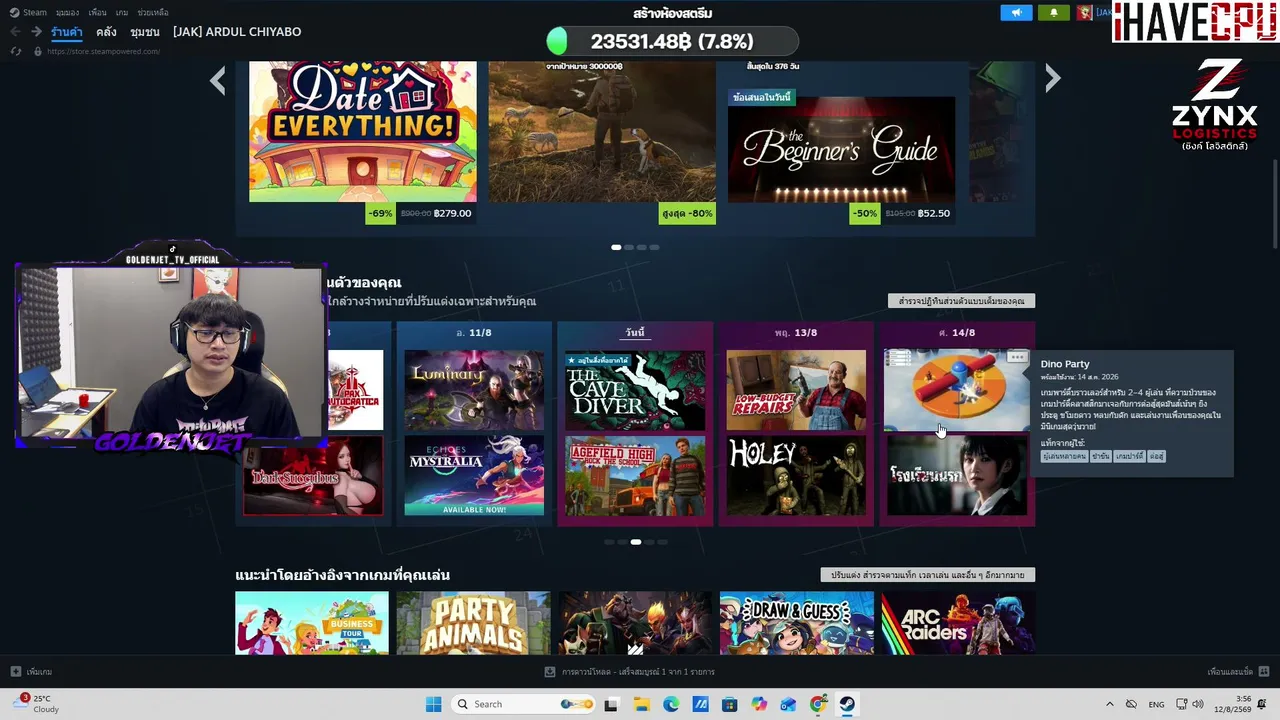Open Microsoft Store from the taskbar

pyautogui.click(x=730, y=704)
